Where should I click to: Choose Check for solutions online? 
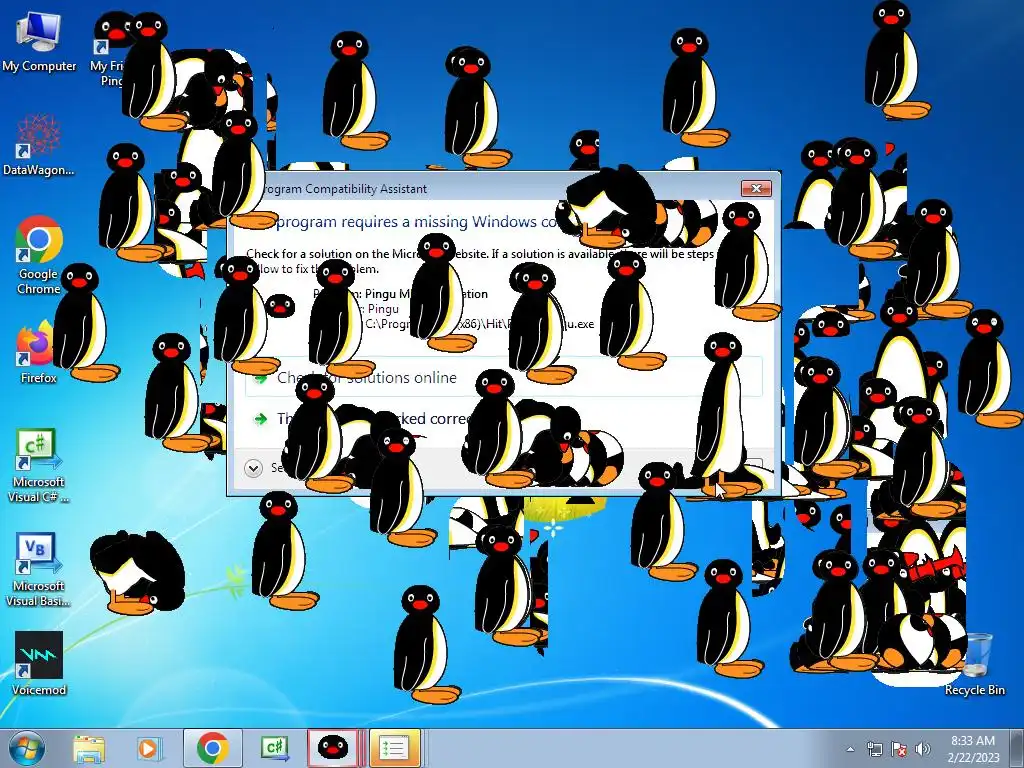[x=504, y=377]
